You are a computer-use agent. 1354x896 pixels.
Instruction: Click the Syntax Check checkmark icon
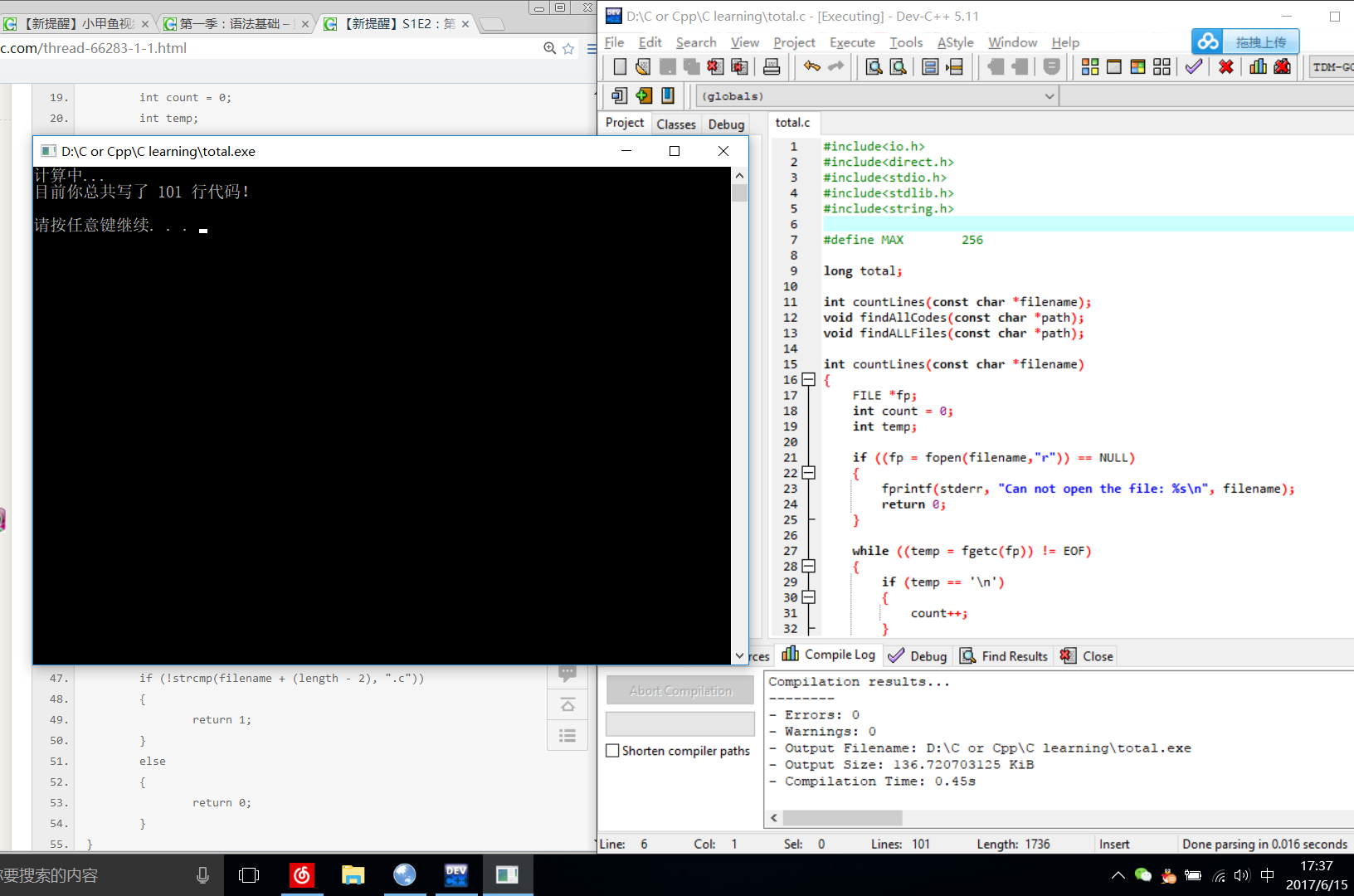(x=1194, y=67)
